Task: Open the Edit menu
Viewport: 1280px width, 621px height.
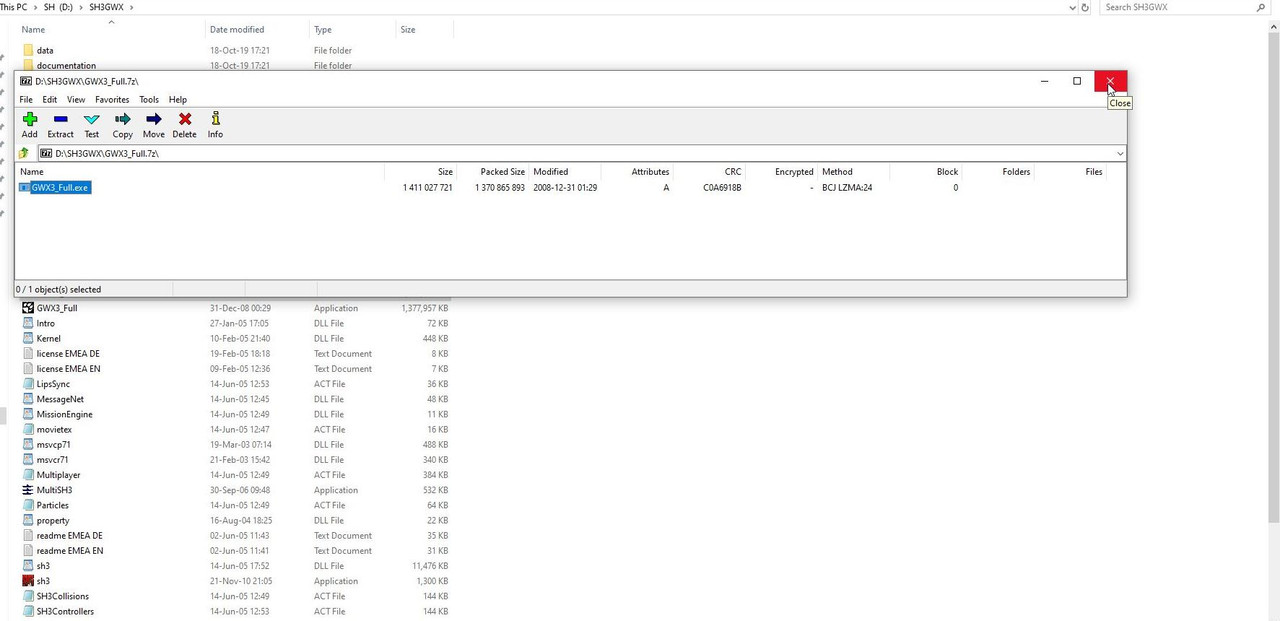Action: coord(49,100)
